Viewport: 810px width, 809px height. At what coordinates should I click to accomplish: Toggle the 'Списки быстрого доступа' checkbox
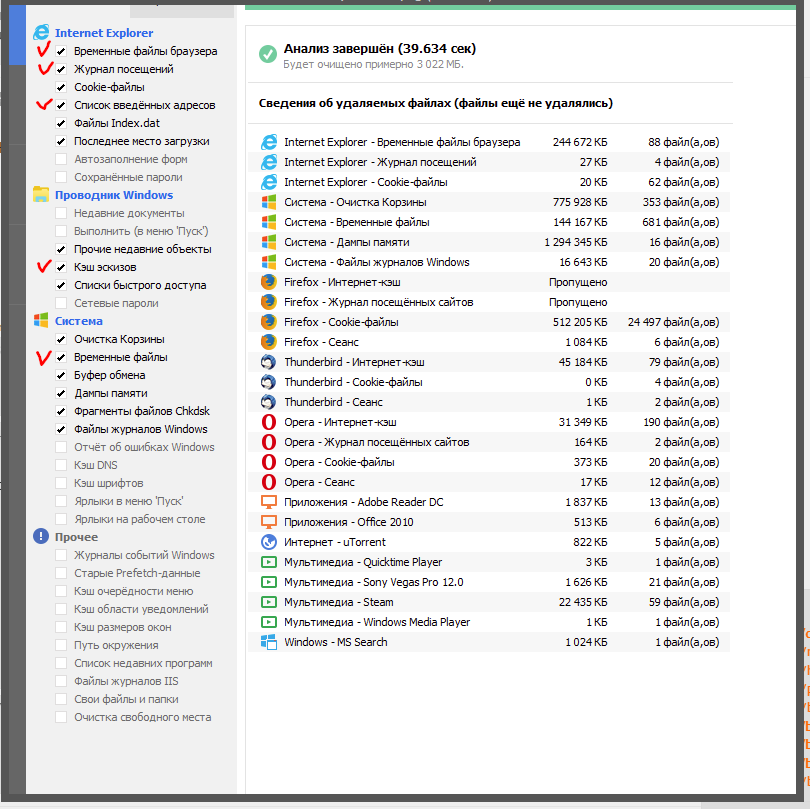pyautogui.click(x=61, y=285)
